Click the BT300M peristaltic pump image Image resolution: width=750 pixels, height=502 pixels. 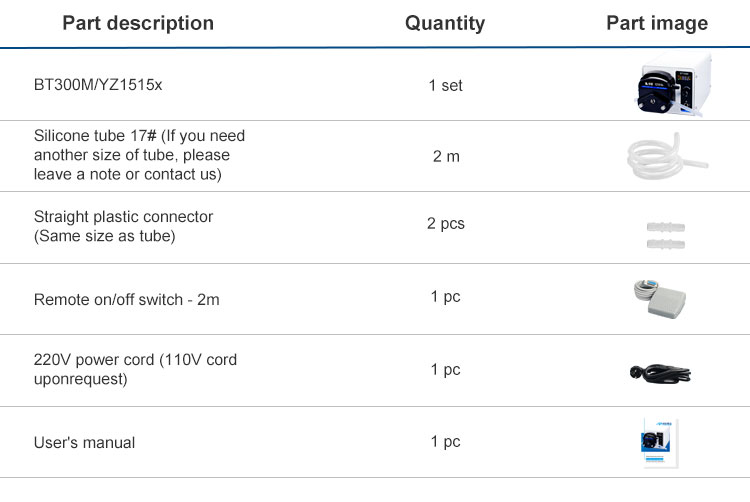click(673, 85)
